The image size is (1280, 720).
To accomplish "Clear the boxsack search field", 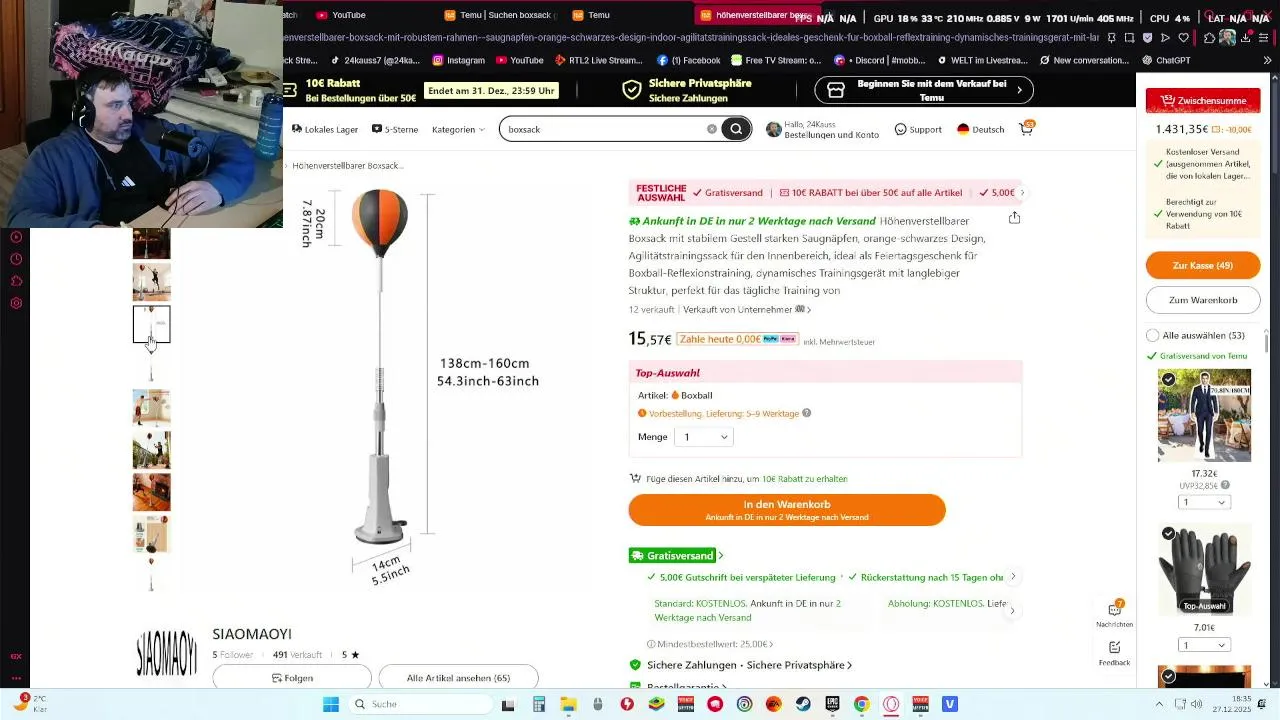I will pos(712,129).
